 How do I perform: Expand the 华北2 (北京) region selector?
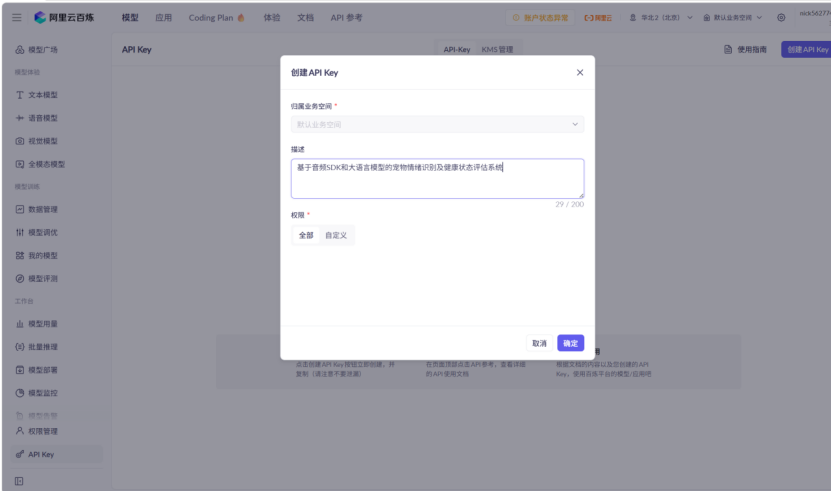661,17
